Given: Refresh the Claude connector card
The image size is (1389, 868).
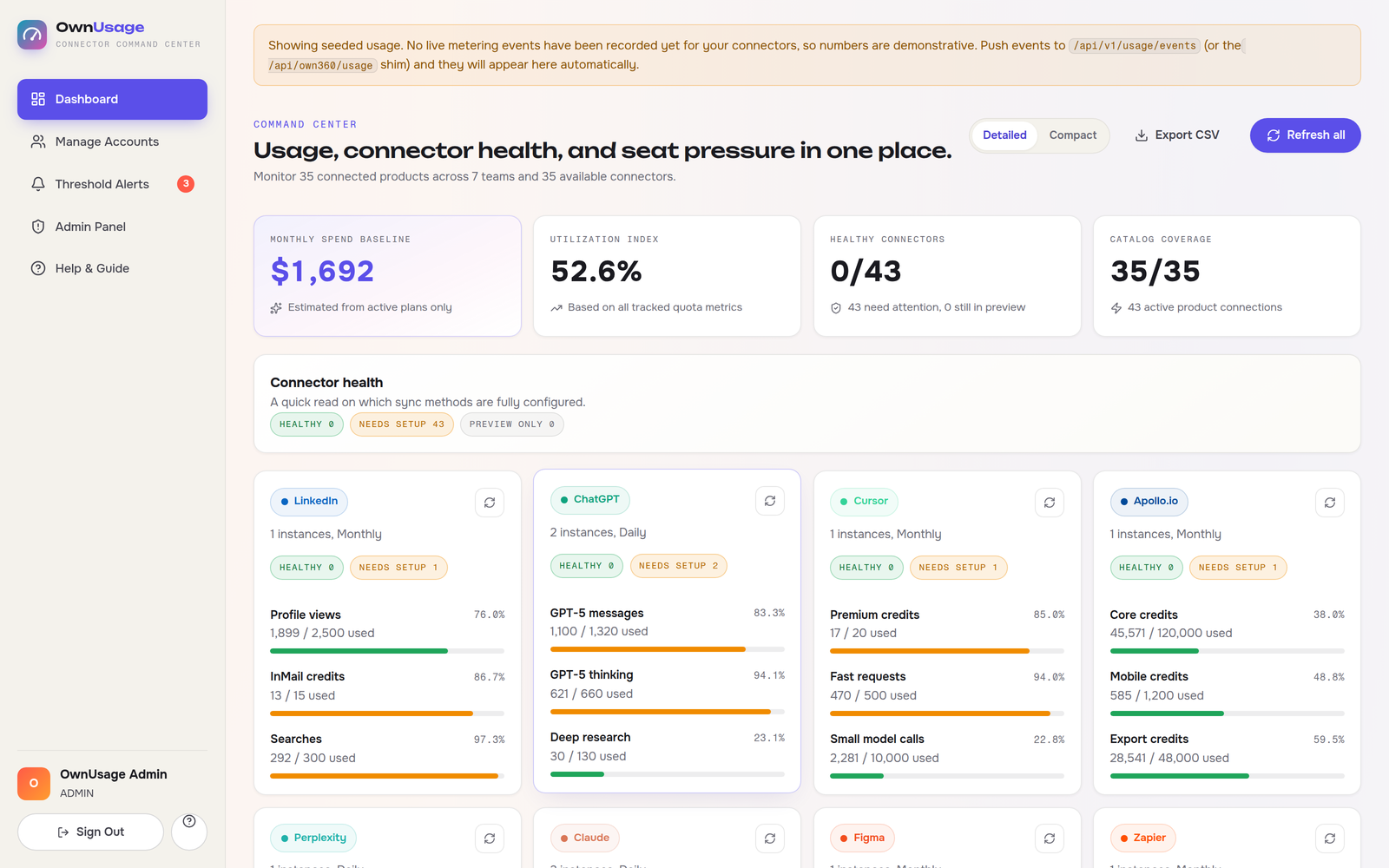Looking at the screenshot, I should (x=770, y=838).
